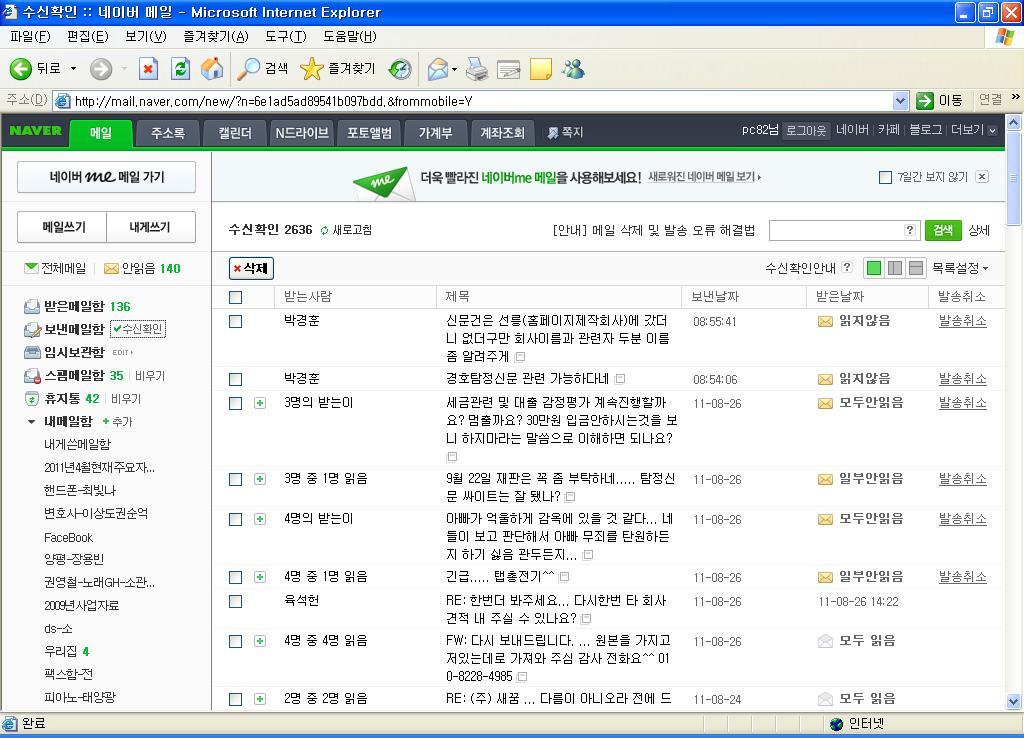Open the address bar dropdown arrow
Viewport: 1024px width, 738px height.
(x=901, y=101)
